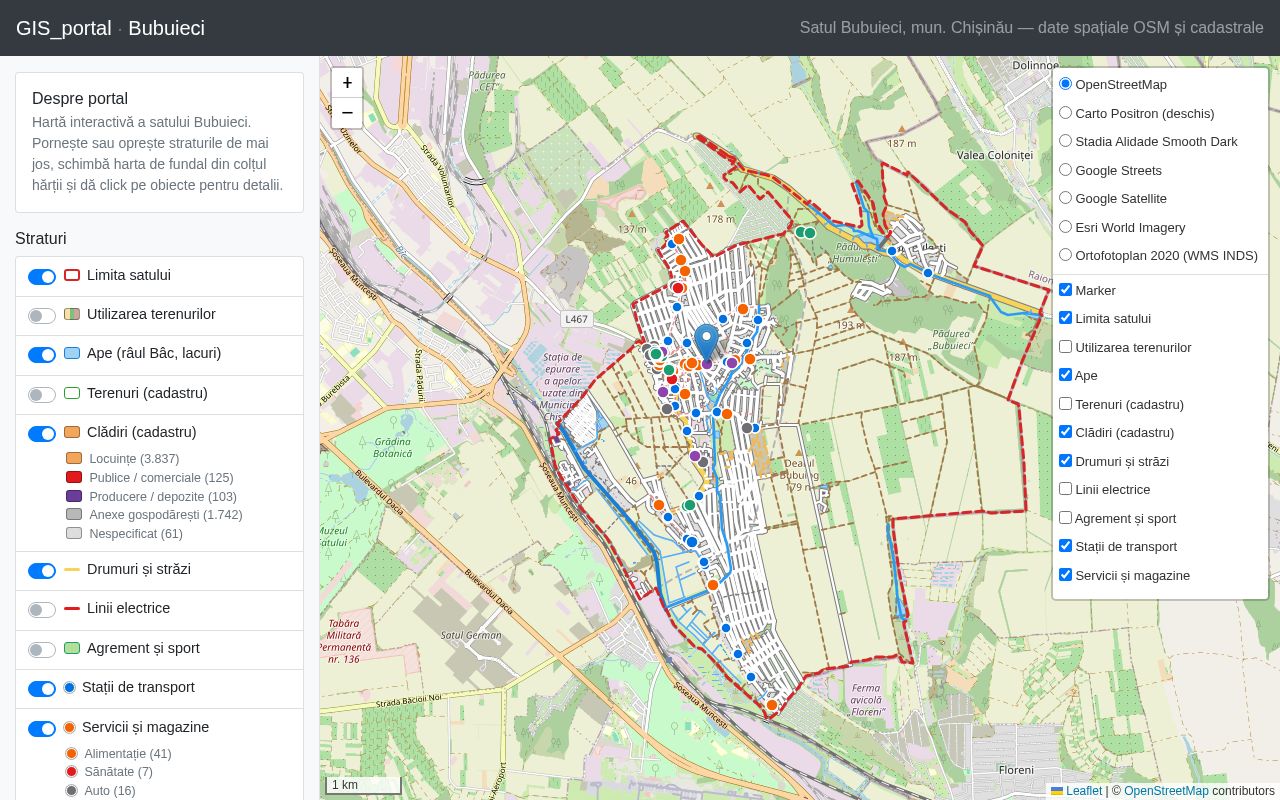Select Esri World Imagery radio option
The image size is (1280, 800).
coord(1065,227)
